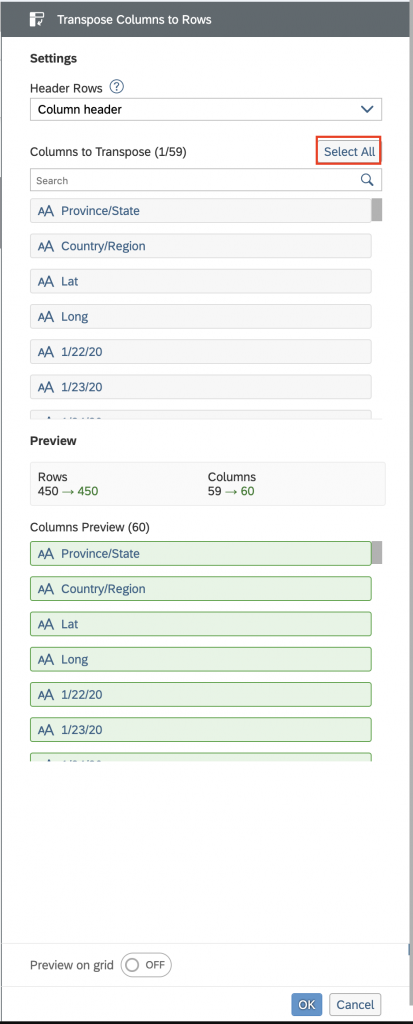413x1024 pixels.
Task: Click the Header Rows help question-mark icon
Action: point(117,86)
